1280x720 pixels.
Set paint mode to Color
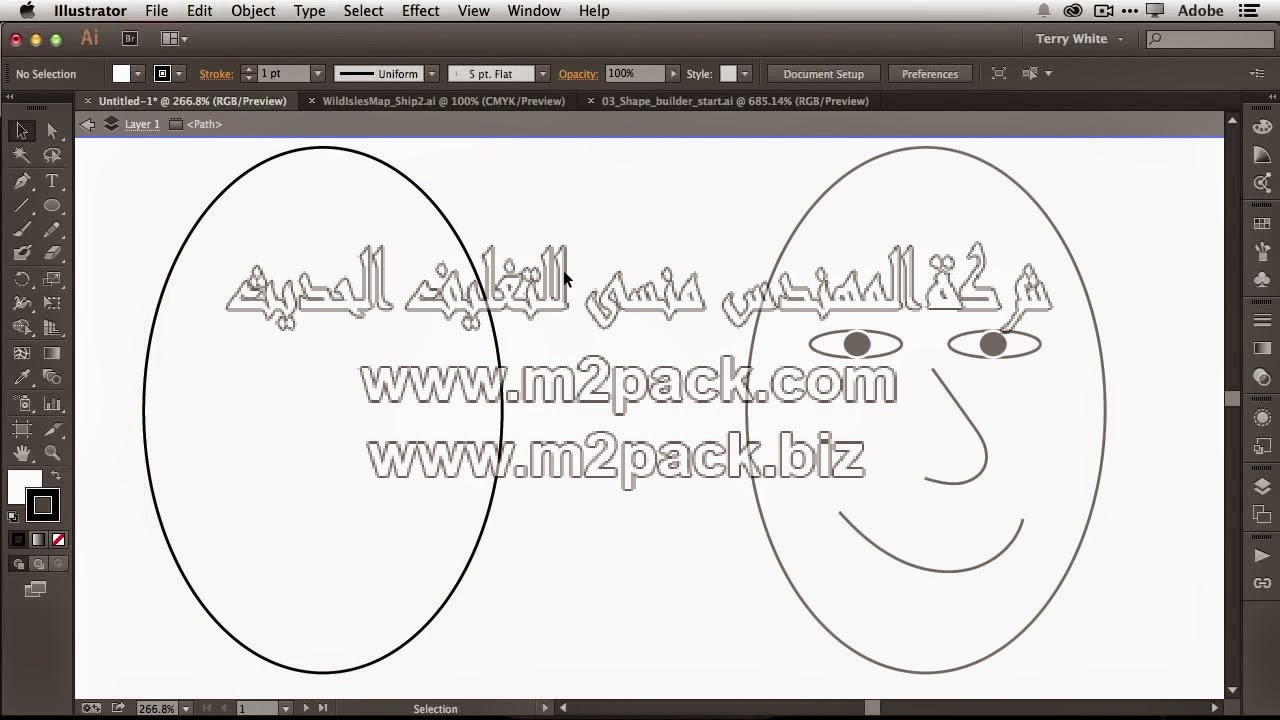pos(18,540)
